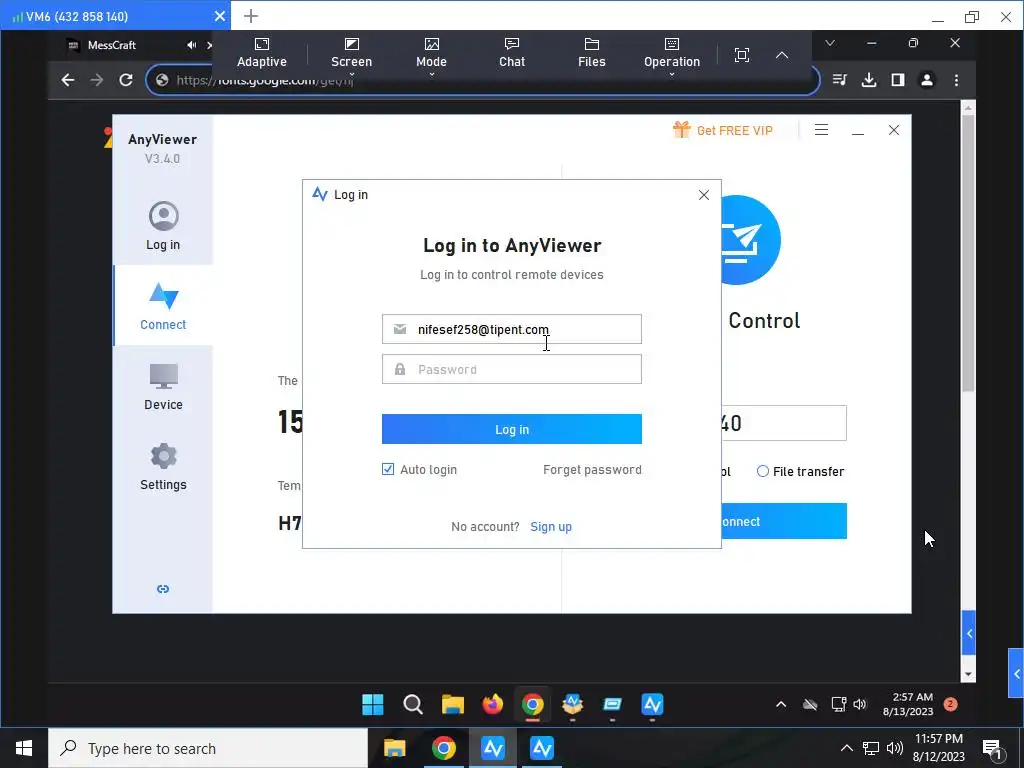This screenshot has width=1024, height=768.
Task: Select the File transfer radio button
Action: coord(762,471)
